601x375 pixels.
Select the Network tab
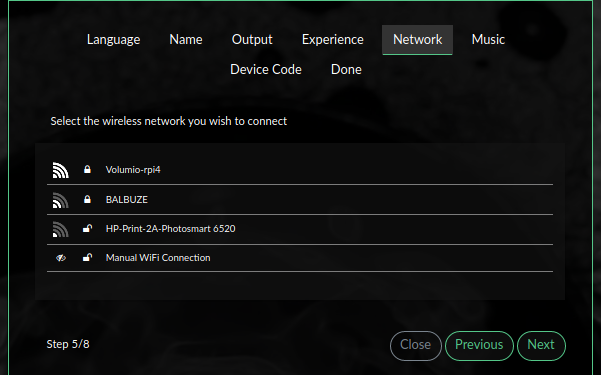[x=417, y=39]
